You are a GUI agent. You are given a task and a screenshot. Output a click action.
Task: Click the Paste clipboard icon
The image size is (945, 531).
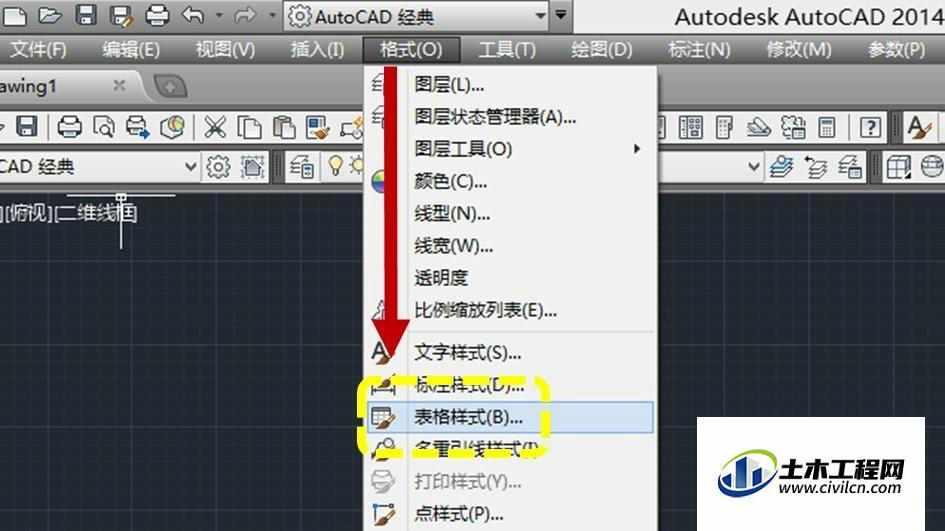[x=284, y=127]
